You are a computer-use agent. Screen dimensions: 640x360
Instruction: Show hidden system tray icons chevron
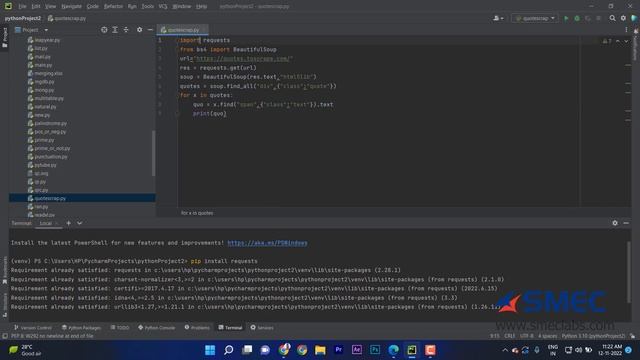pyautogui.click(x=505, y=350)
